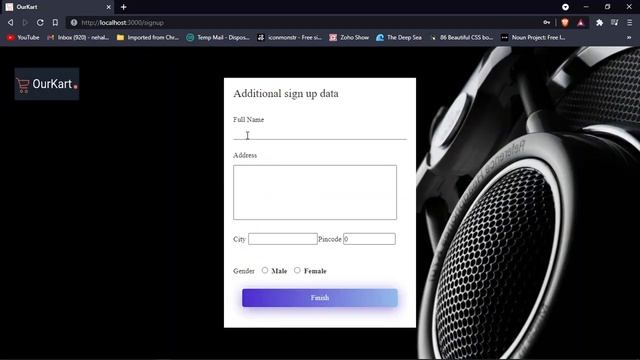This screenshot has height=360, width=640.
Task: Click the password key icon
Action: [x=547, y=22]
